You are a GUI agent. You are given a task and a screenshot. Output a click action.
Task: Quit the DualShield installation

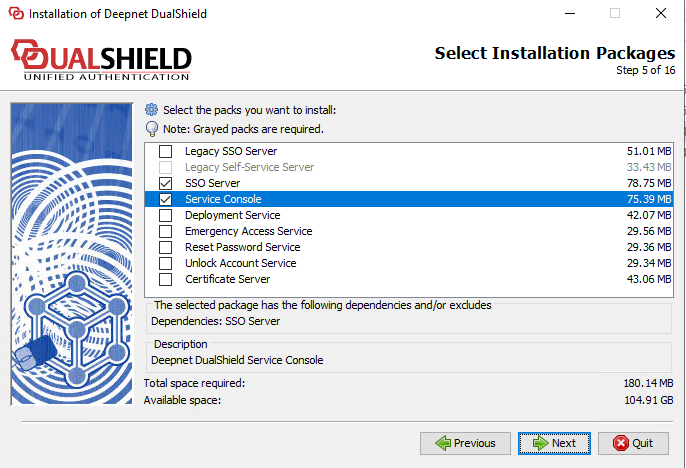click(633, 443)
